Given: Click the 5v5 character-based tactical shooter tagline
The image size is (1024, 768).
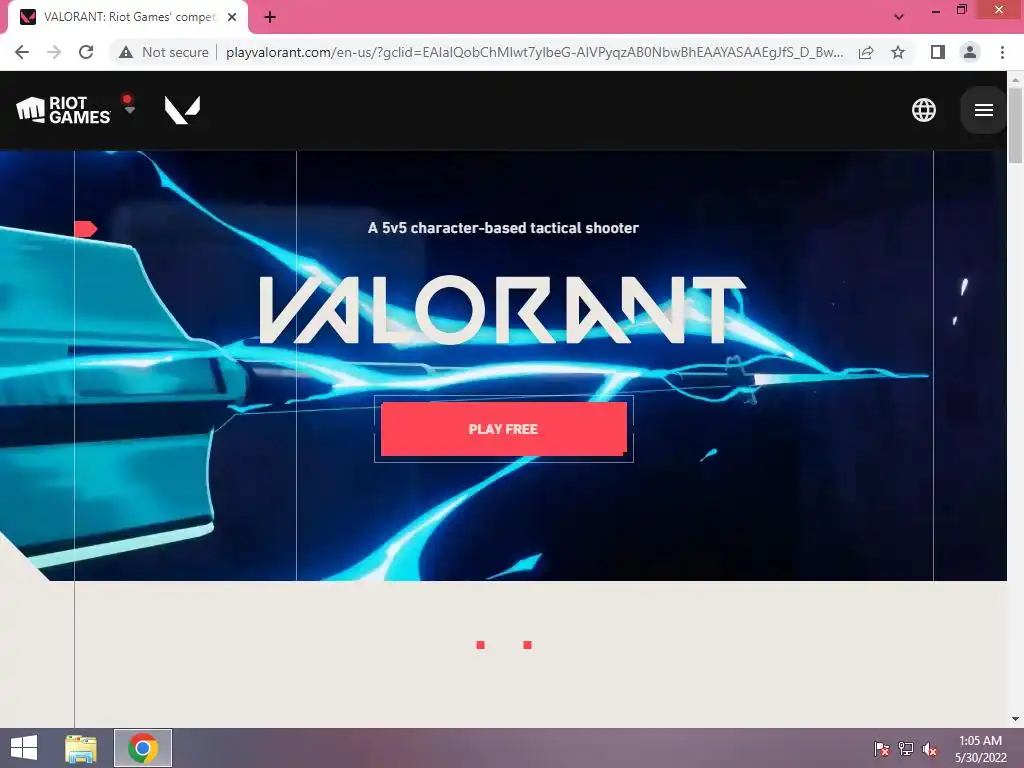Looking at the screenshot, I should (x=503, y=228).
